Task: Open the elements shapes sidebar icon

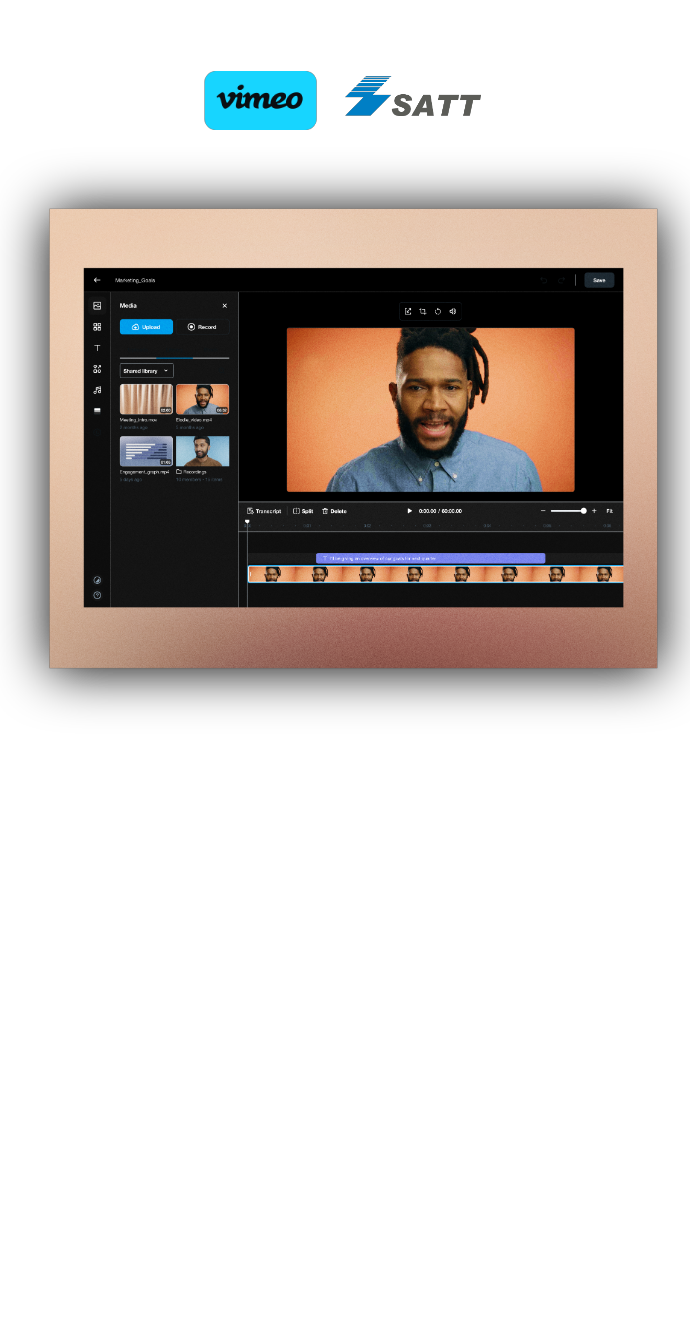Action: point(97,369)
